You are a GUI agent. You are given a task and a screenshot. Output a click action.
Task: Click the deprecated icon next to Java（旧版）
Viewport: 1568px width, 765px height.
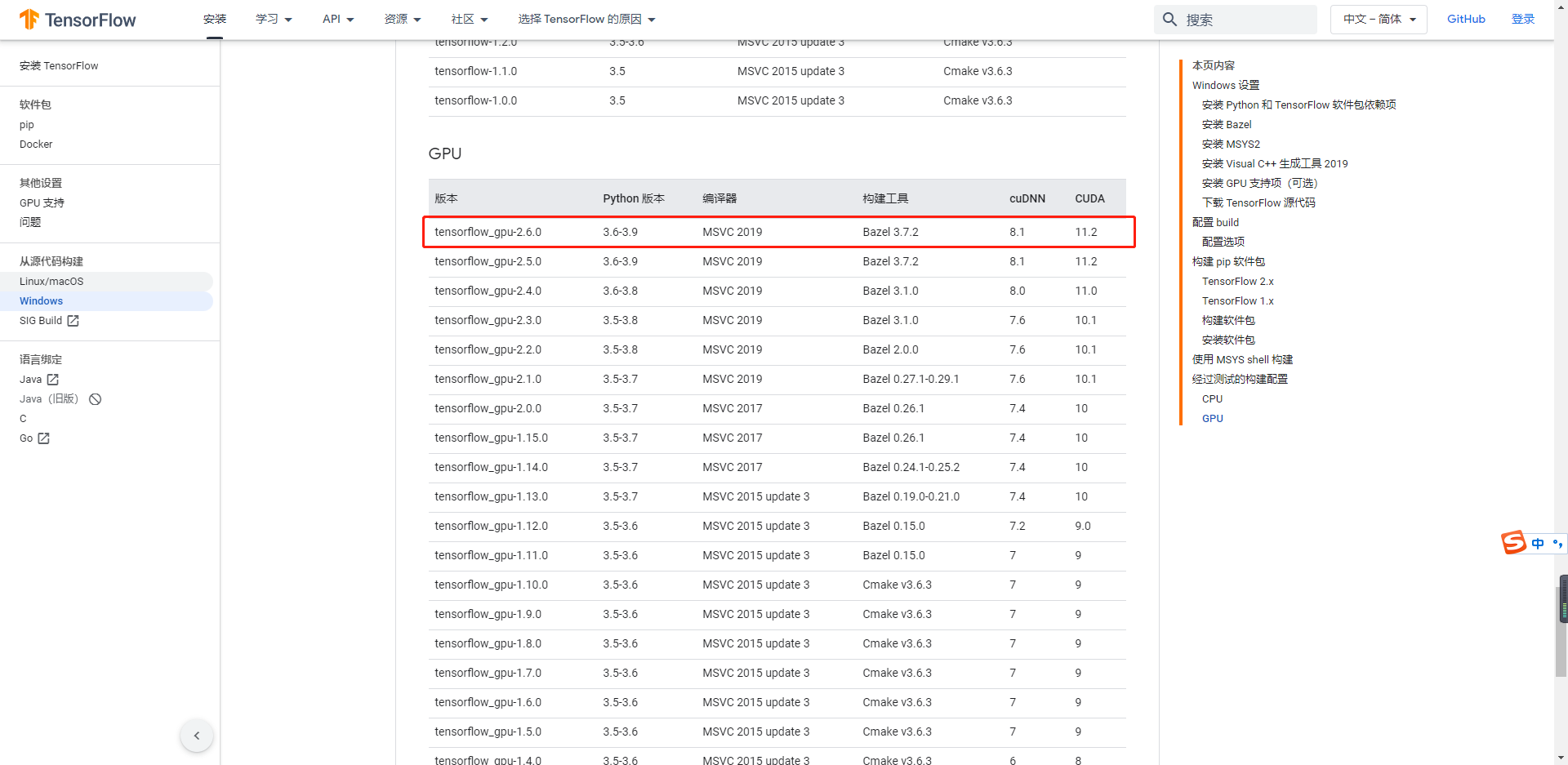(95, 399)
